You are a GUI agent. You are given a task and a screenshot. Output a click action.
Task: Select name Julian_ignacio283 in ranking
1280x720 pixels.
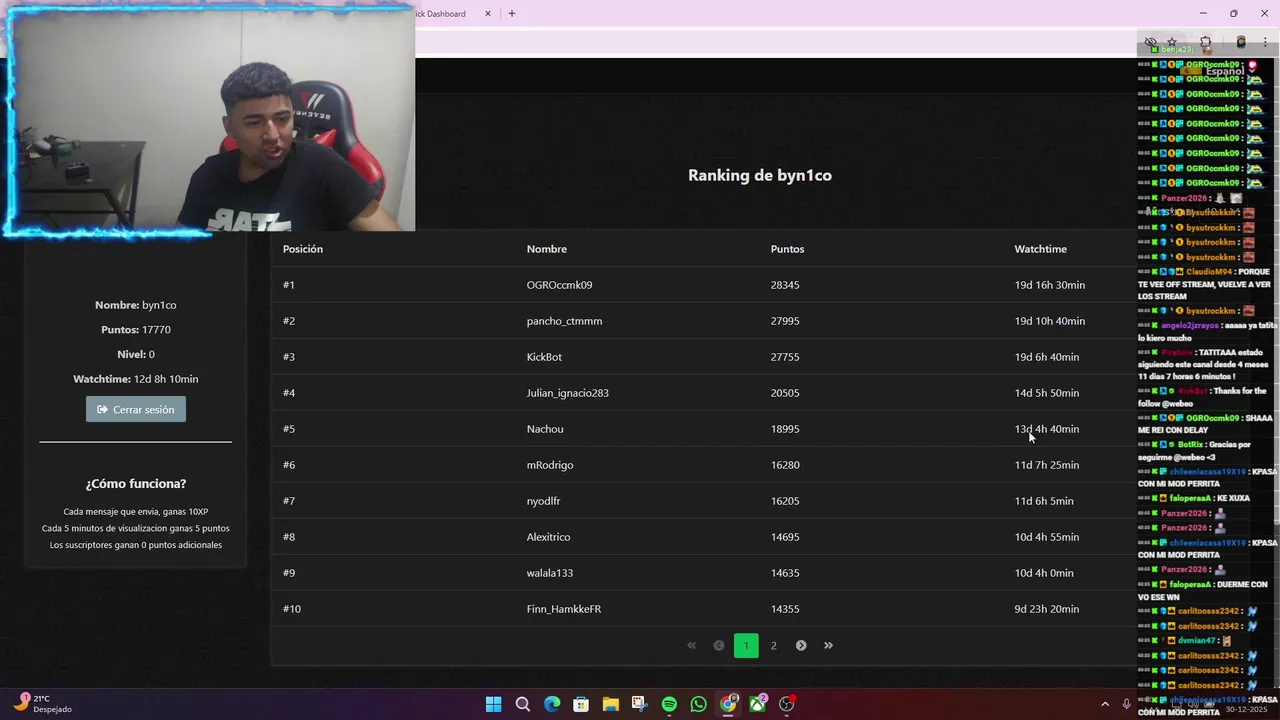click(567, 393)
